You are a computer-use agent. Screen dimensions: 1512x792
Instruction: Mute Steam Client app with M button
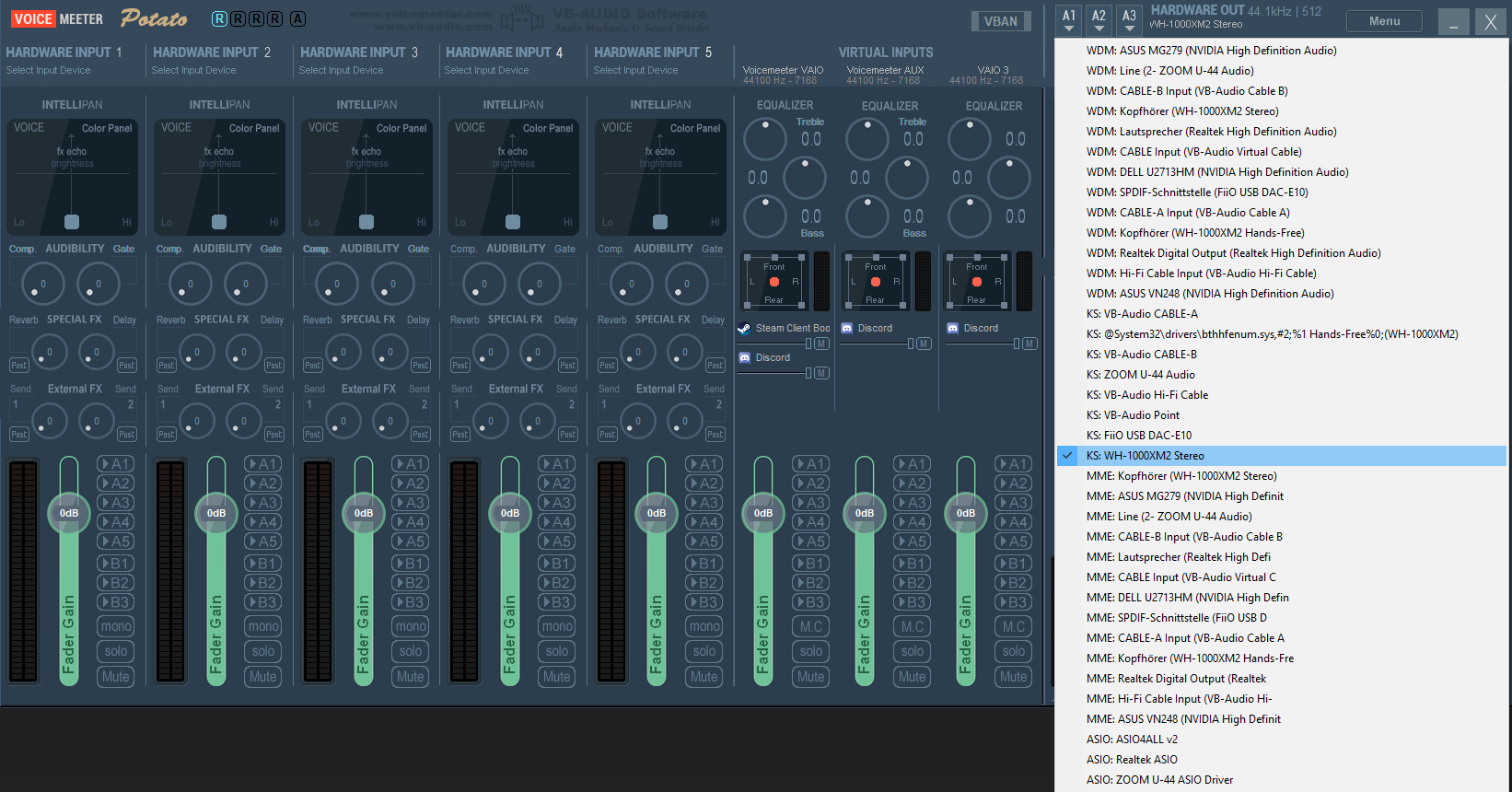point(821,344)
